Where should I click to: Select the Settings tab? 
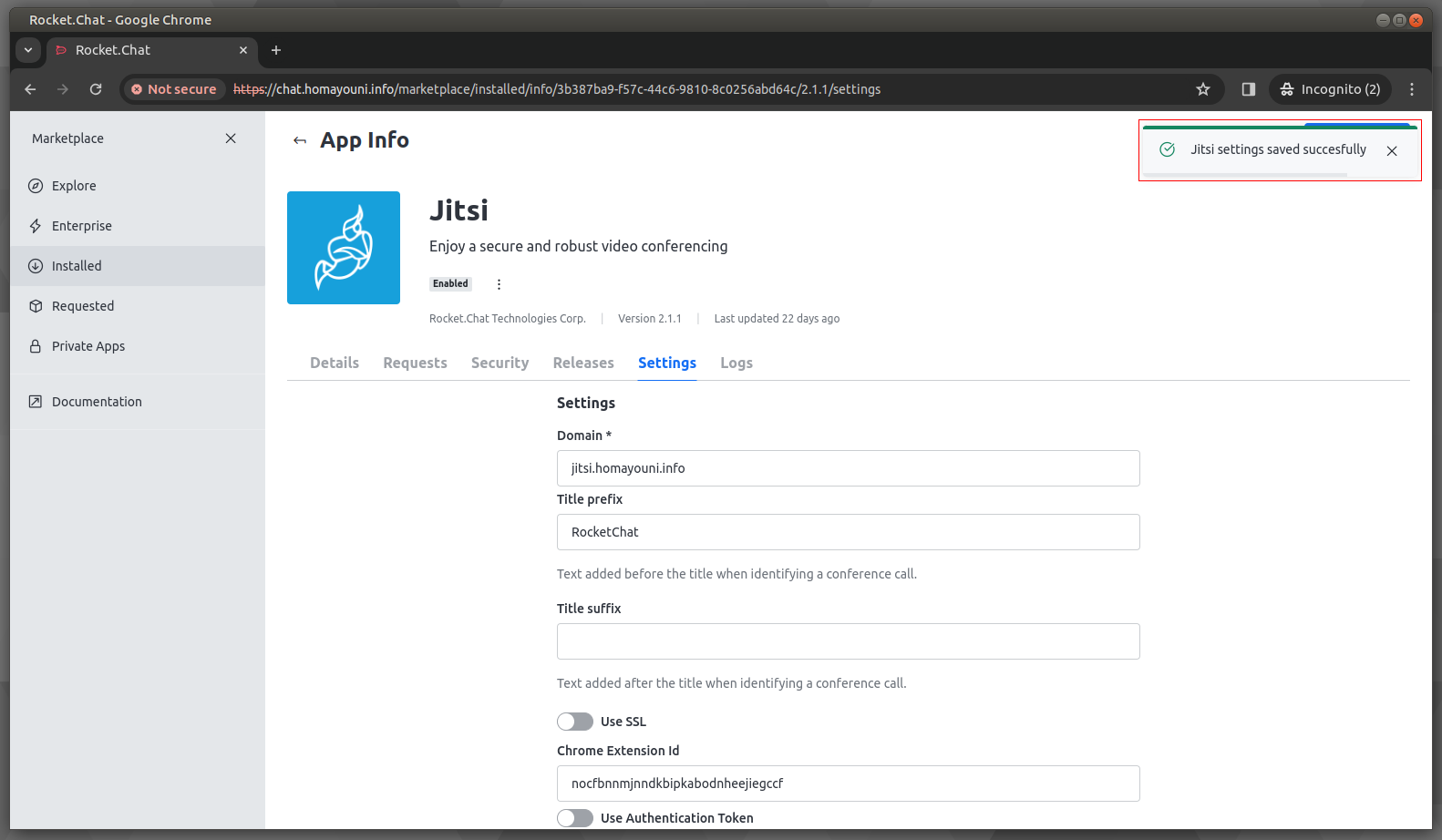click(x=667, y=363)
